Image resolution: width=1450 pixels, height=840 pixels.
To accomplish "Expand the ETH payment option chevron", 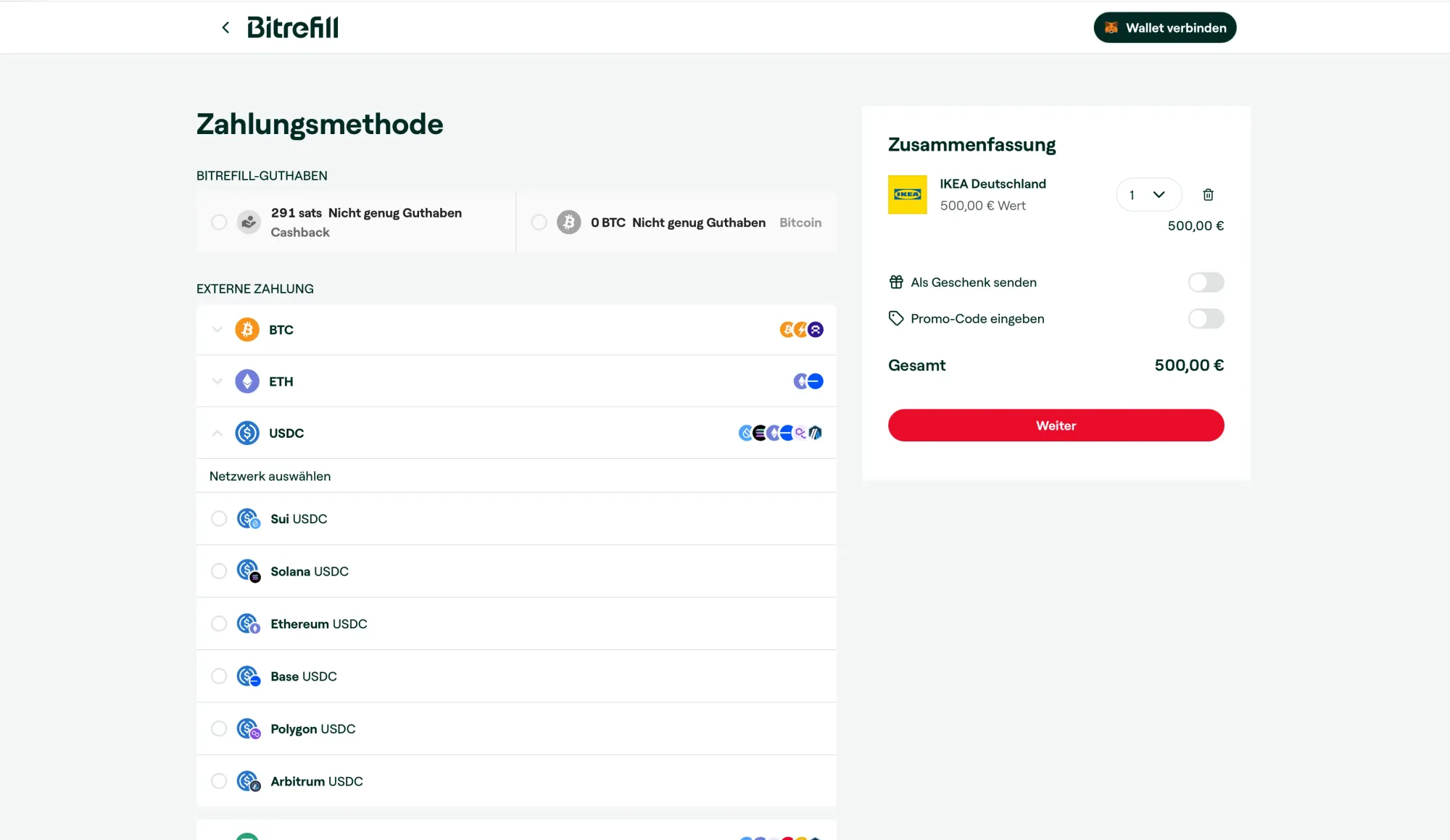I will pos(217,381).
